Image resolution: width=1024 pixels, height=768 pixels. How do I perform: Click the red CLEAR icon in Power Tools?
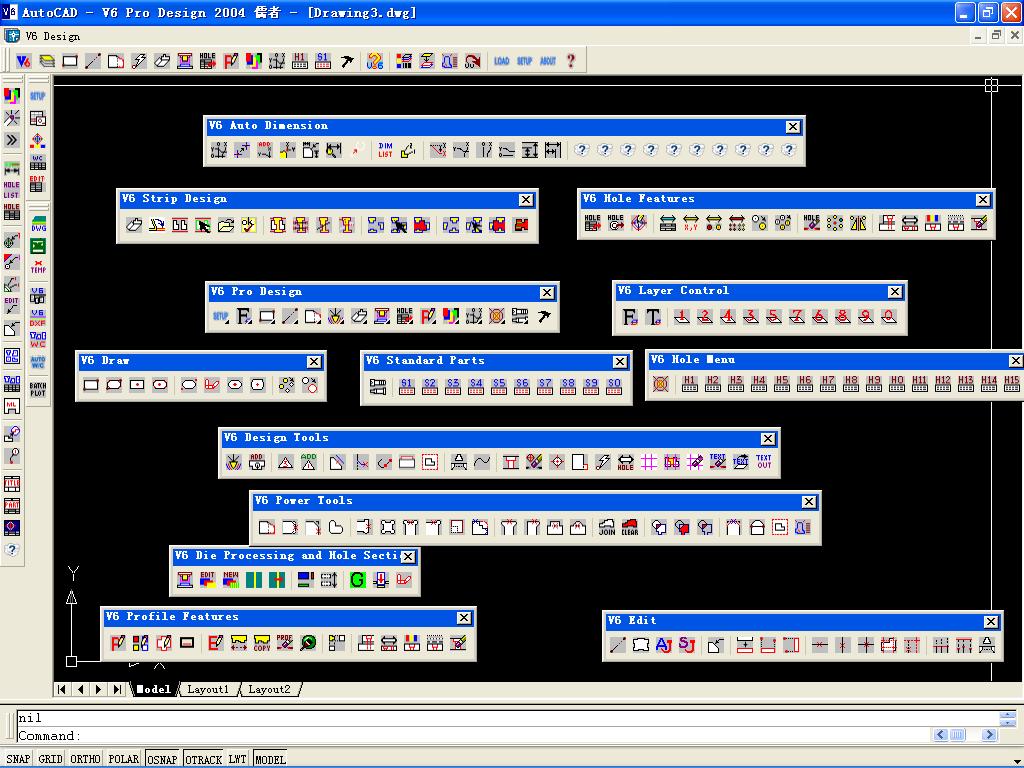pyautogui.click(x=630, y=527)
